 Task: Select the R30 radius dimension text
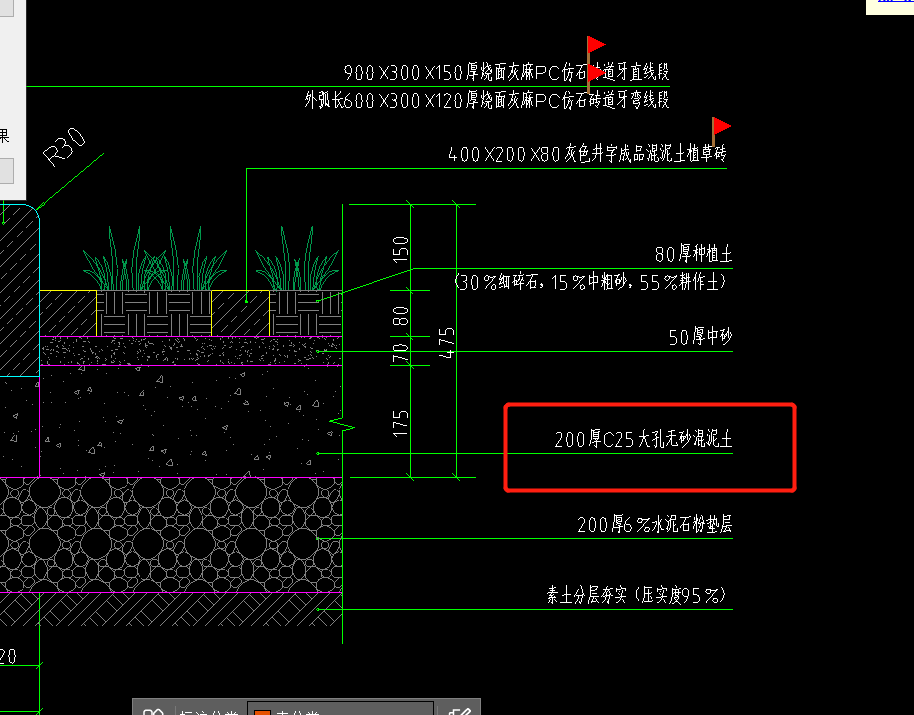click(x=64, y=146)
